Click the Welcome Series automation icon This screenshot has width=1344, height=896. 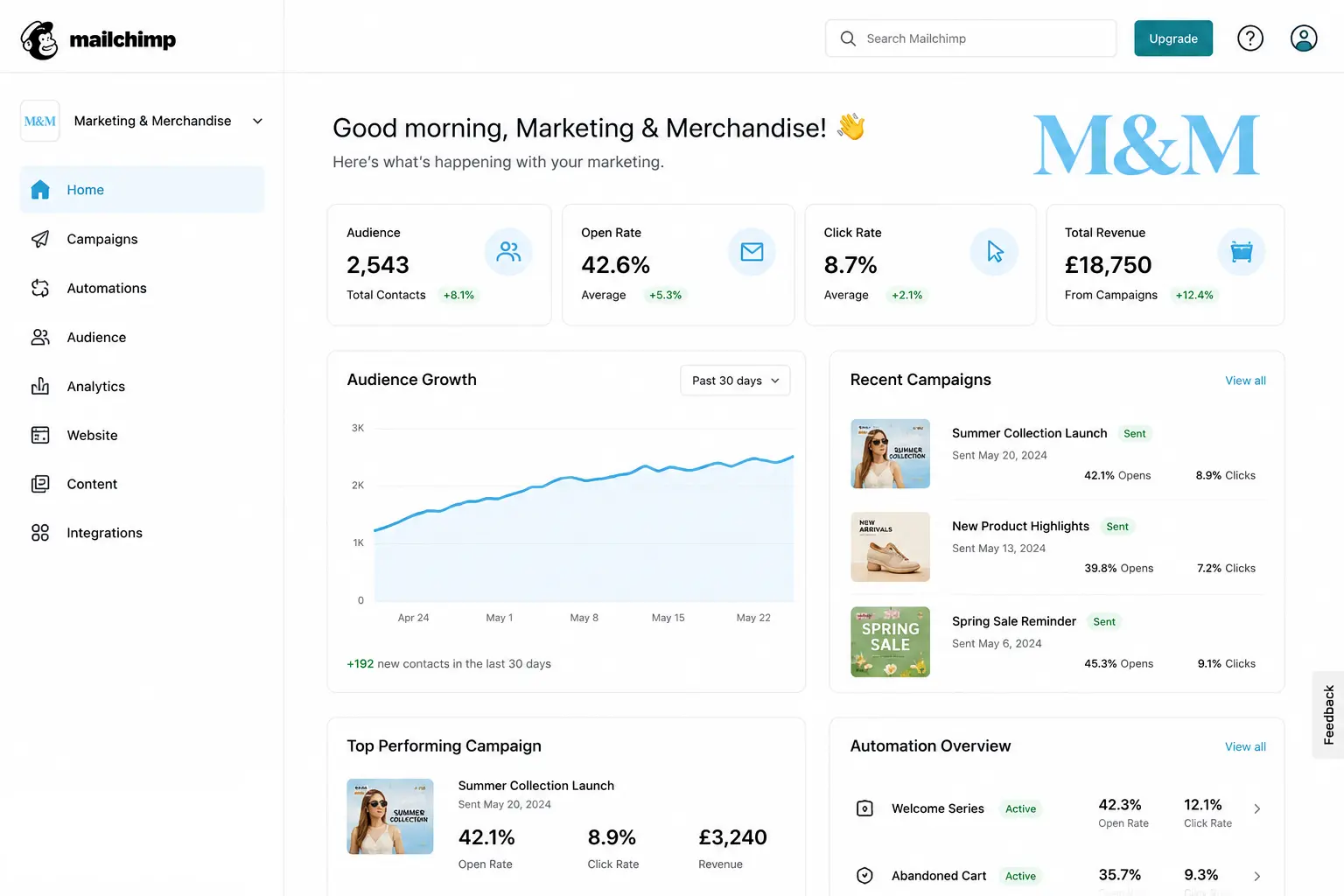[x=864, y=808]
